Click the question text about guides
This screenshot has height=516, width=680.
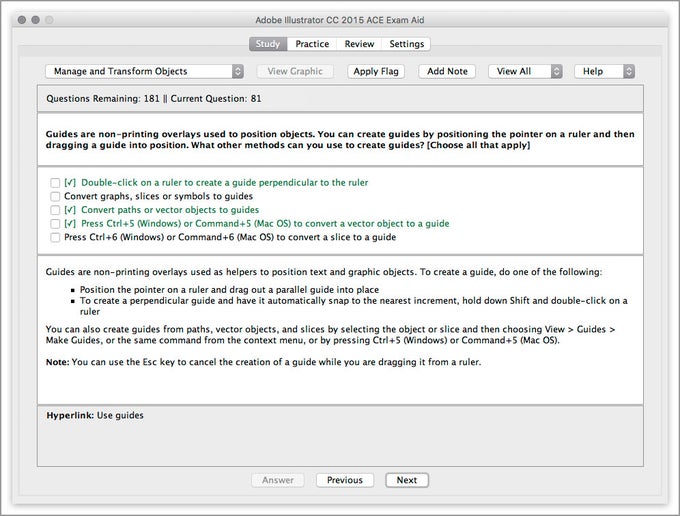(x=340, y=139)
